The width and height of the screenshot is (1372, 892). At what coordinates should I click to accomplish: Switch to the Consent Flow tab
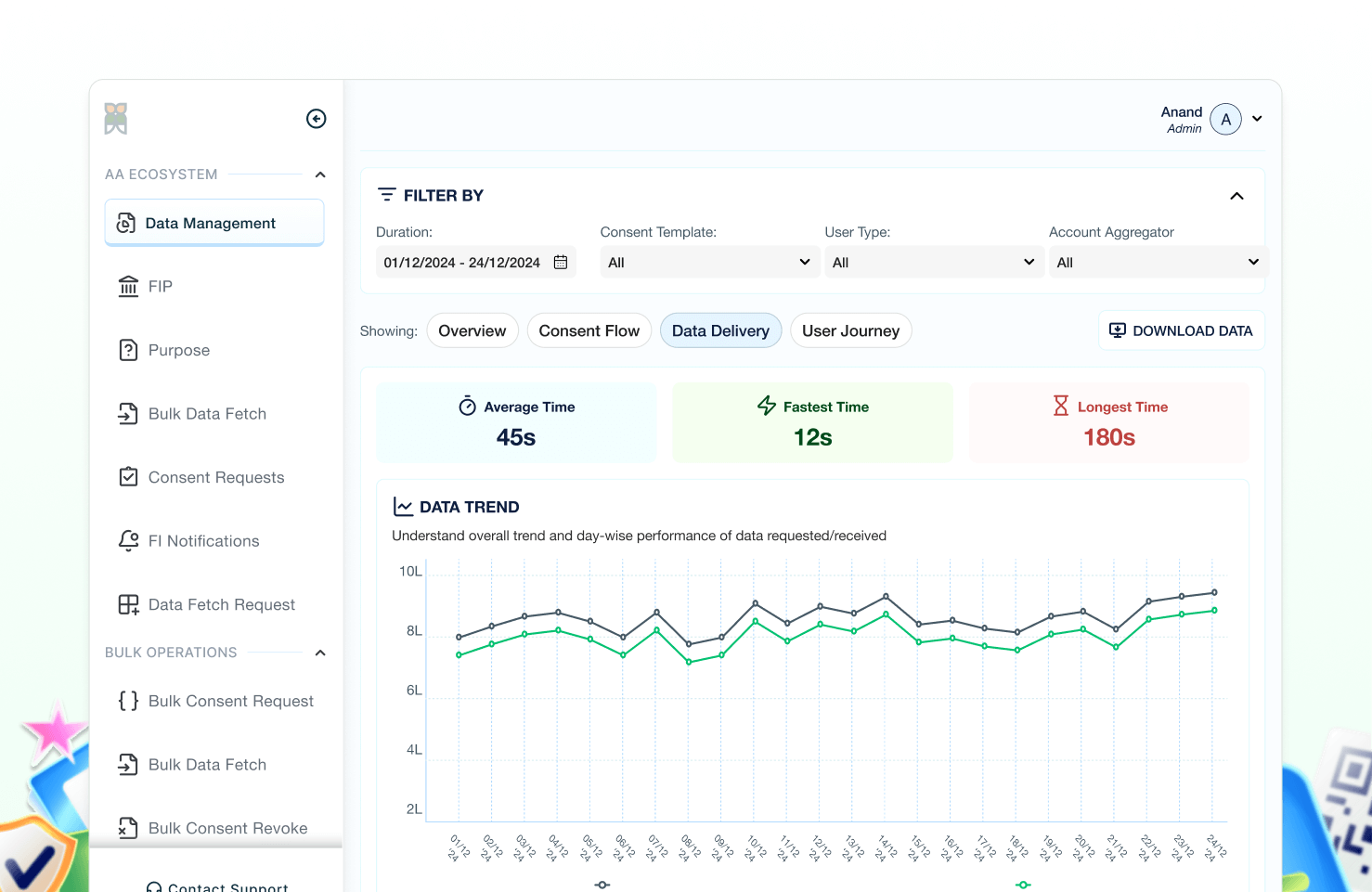pyautogui.click(x=589, y=331)
